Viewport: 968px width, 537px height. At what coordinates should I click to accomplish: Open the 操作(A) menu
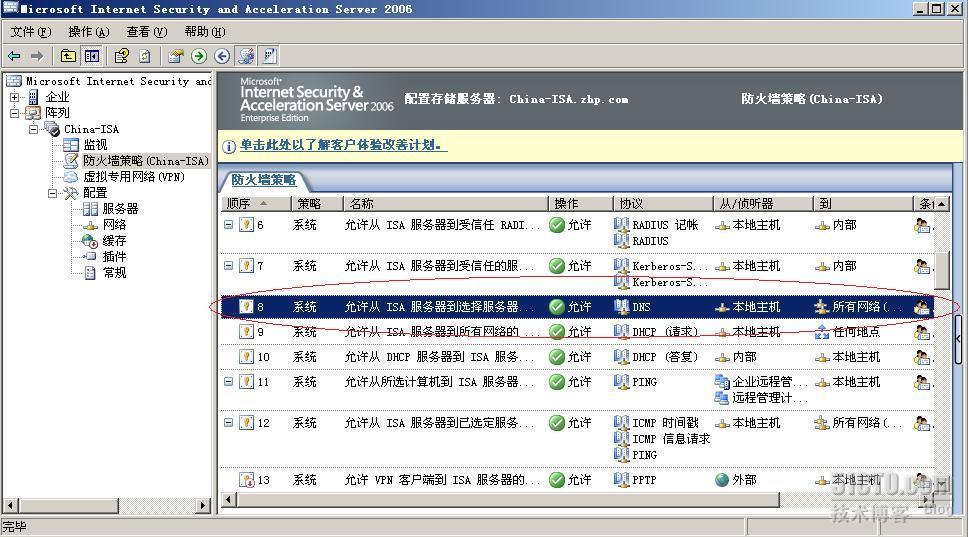coord(88,31)
